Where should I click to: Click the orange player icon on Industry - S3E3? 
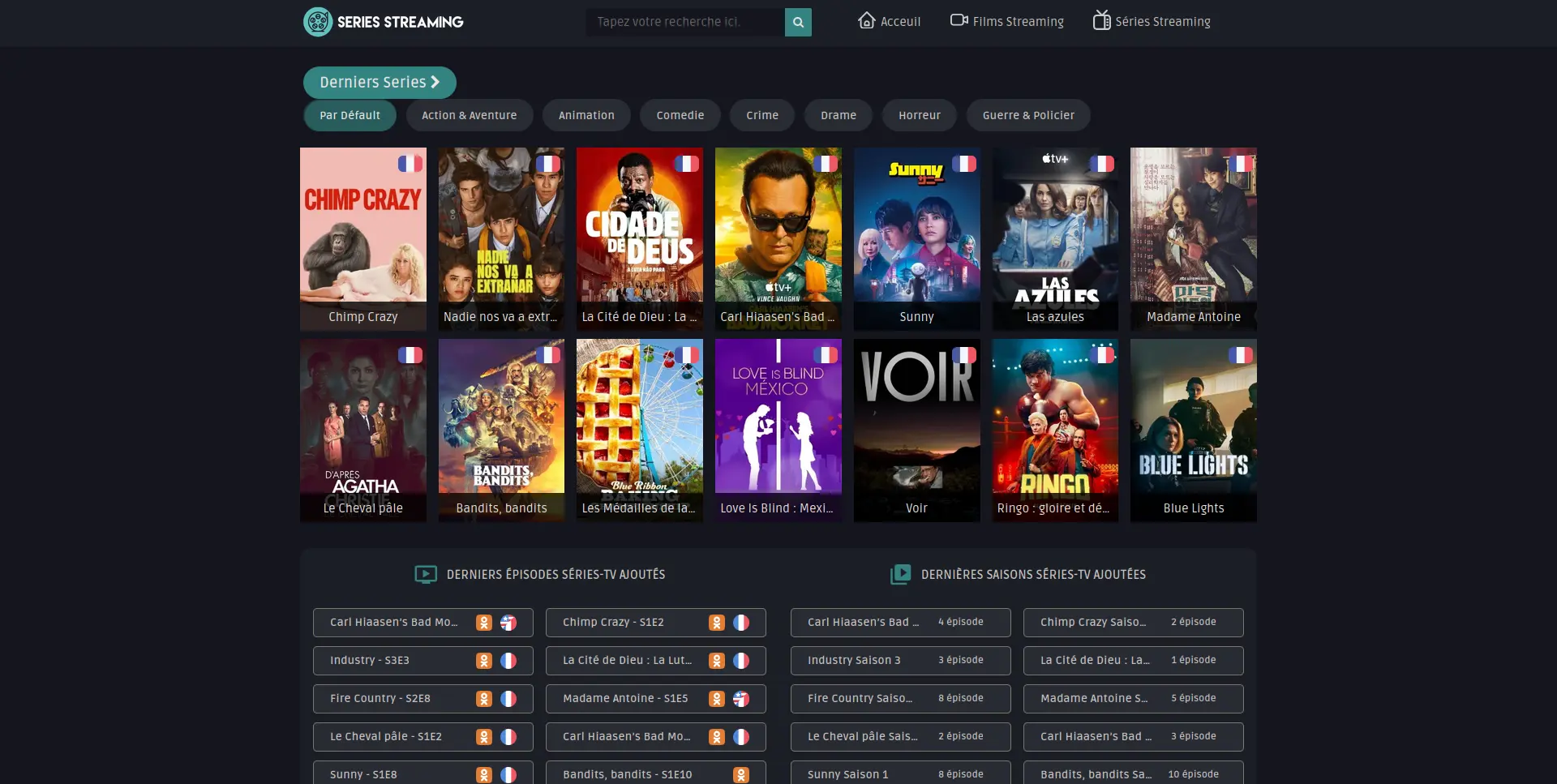point(484,661)
